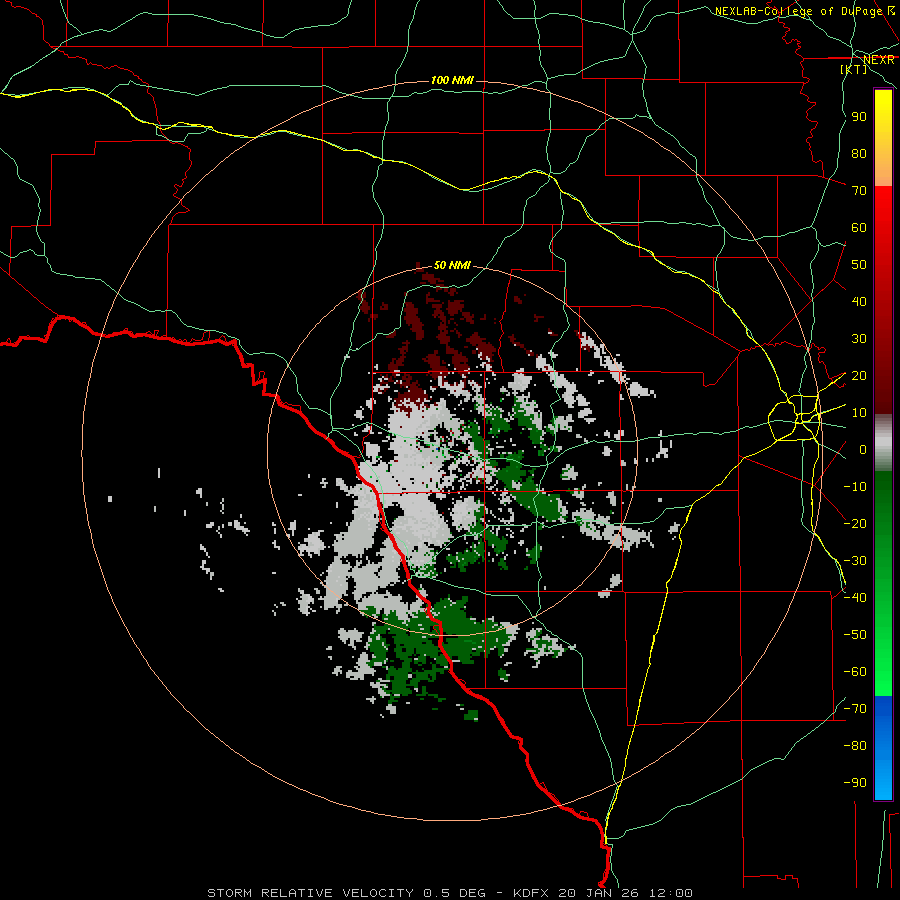Click the "50" value on the velocity scale
Image resolution: width=900 pixels, height=900 pixels.
pos(859,265)
